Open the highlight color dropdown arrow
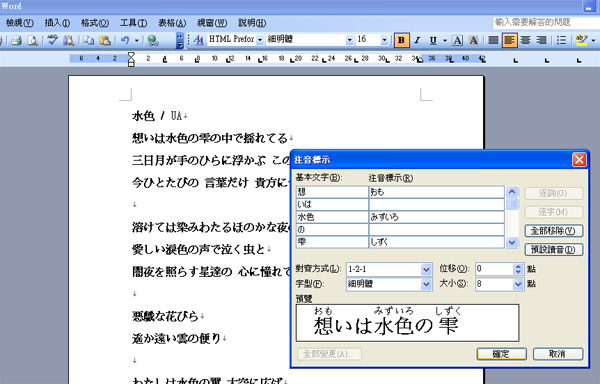This screenshot has height=384, width=600. point(593,40)
